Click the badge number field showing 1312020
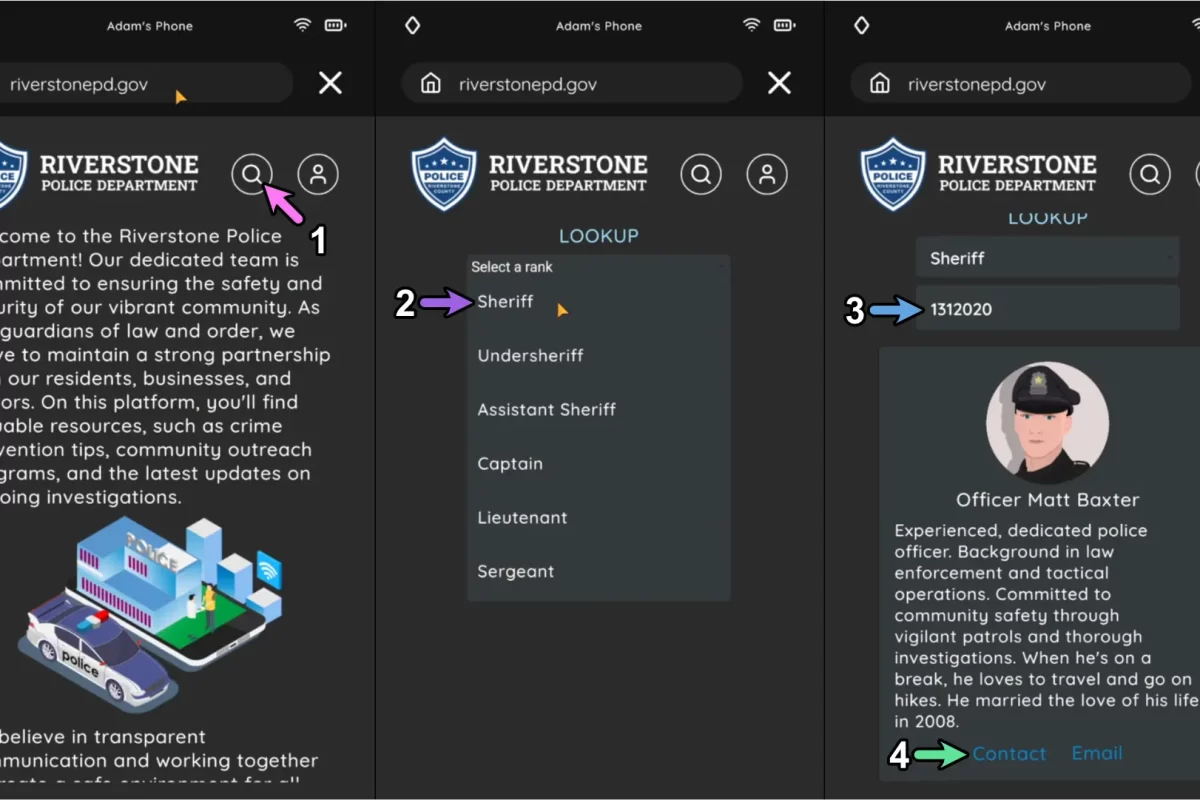The image size is (1200, 800). 1047,309
